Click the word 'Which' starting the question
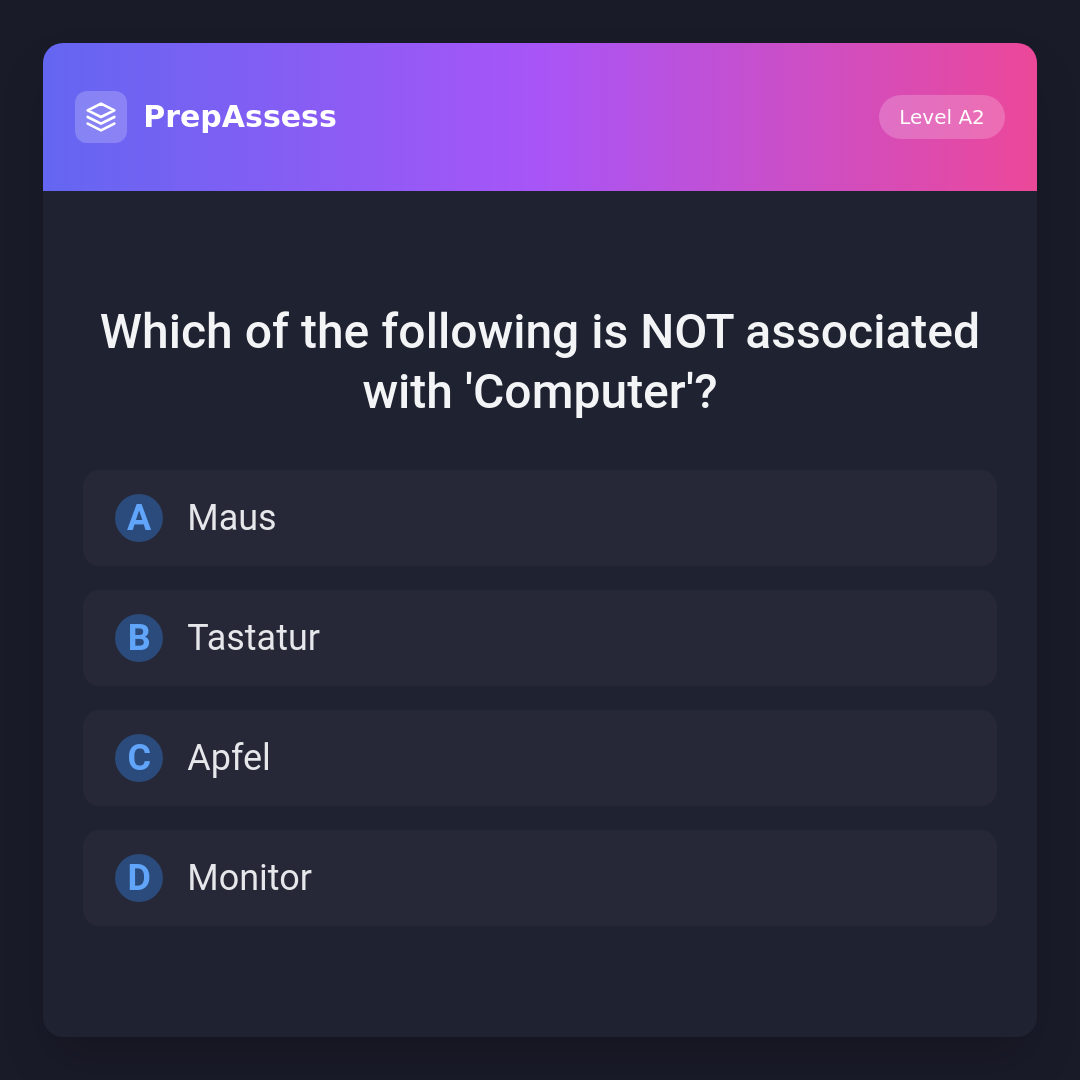Image resolution: width=1080 pixels, height=1080 pixels. pos(166,332)
